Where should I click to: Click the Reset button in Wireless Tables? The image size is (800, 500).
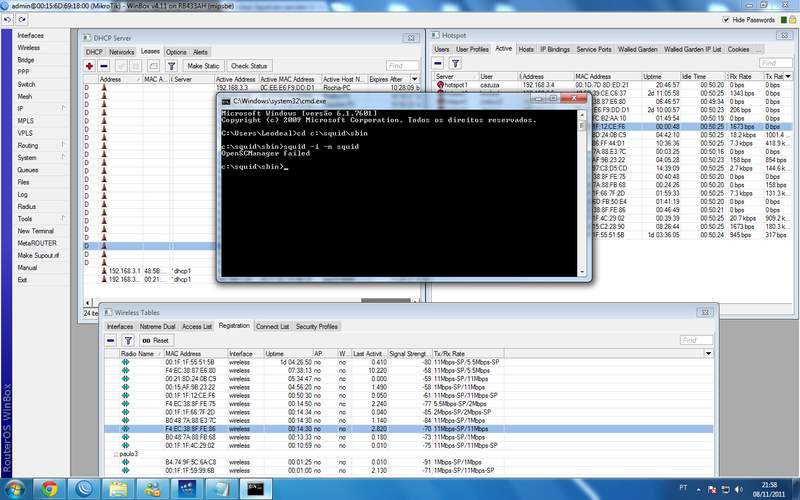156,340
